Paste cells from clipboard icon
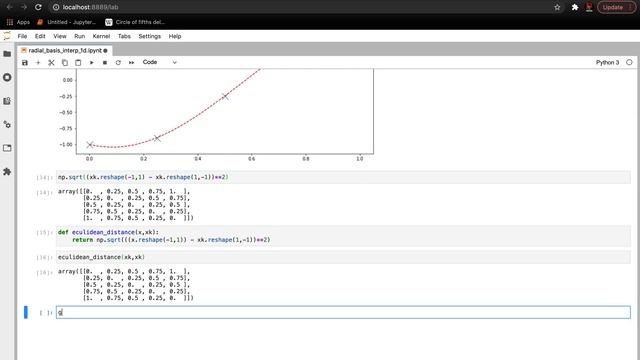The height and width of the screenshot is (360, 640). 78,62
